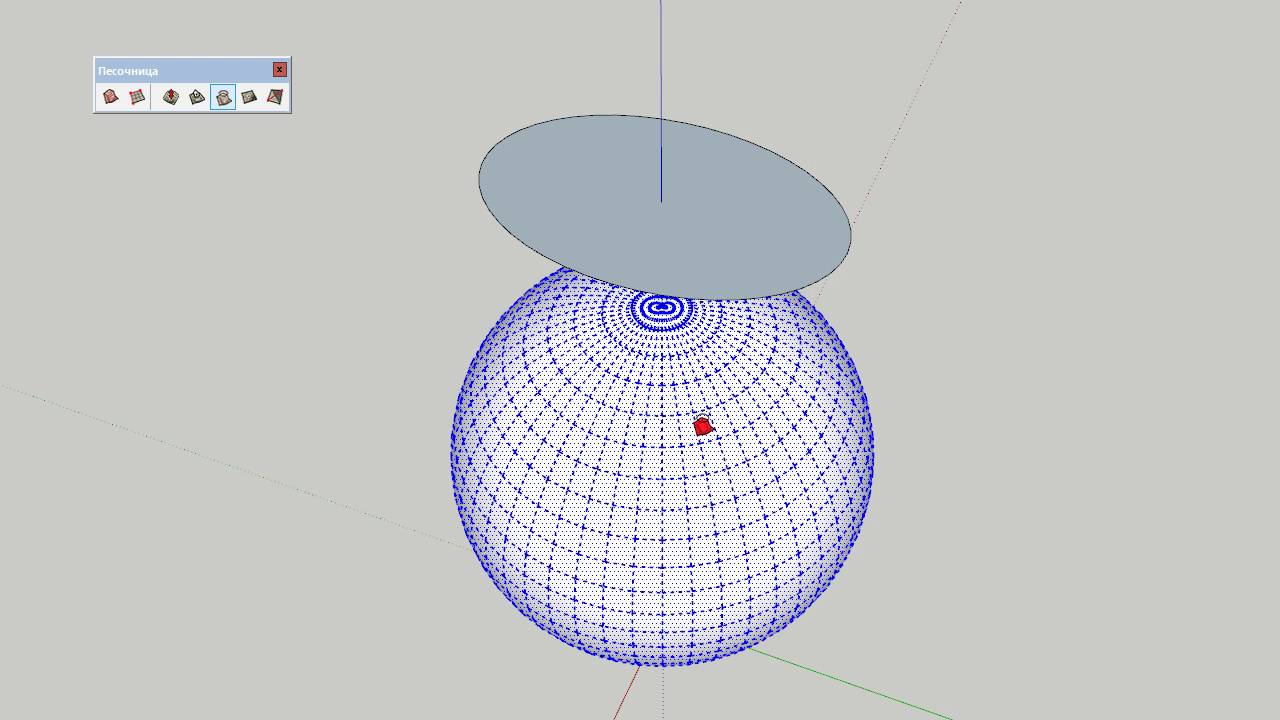Select the From Scratch sandbox tool
Image resolution: width=1280 pixels, height=720 pixels.
[x=137, y=97]
